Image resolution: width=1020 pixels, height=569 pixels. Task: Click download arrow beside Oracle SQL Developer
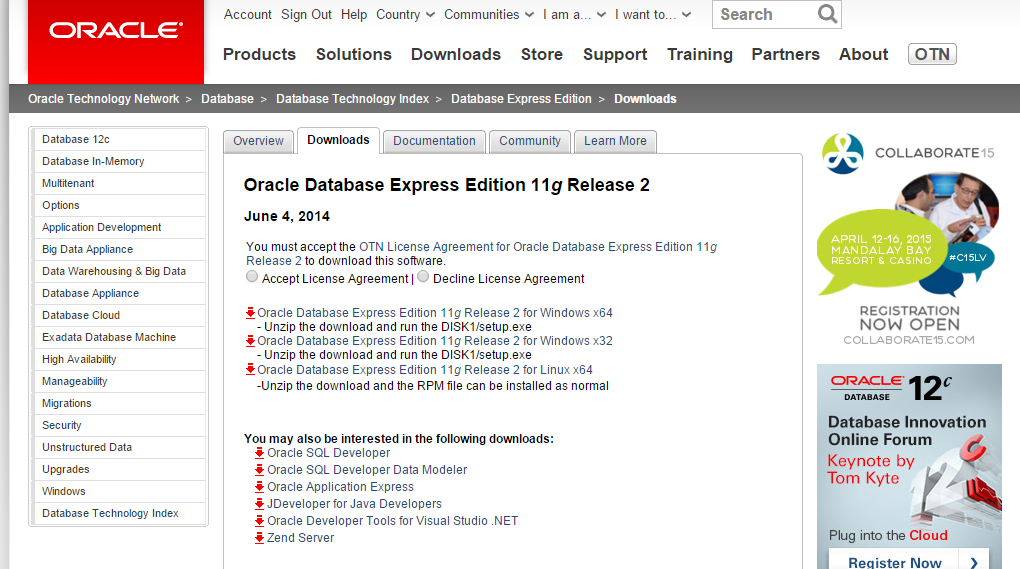259,453
